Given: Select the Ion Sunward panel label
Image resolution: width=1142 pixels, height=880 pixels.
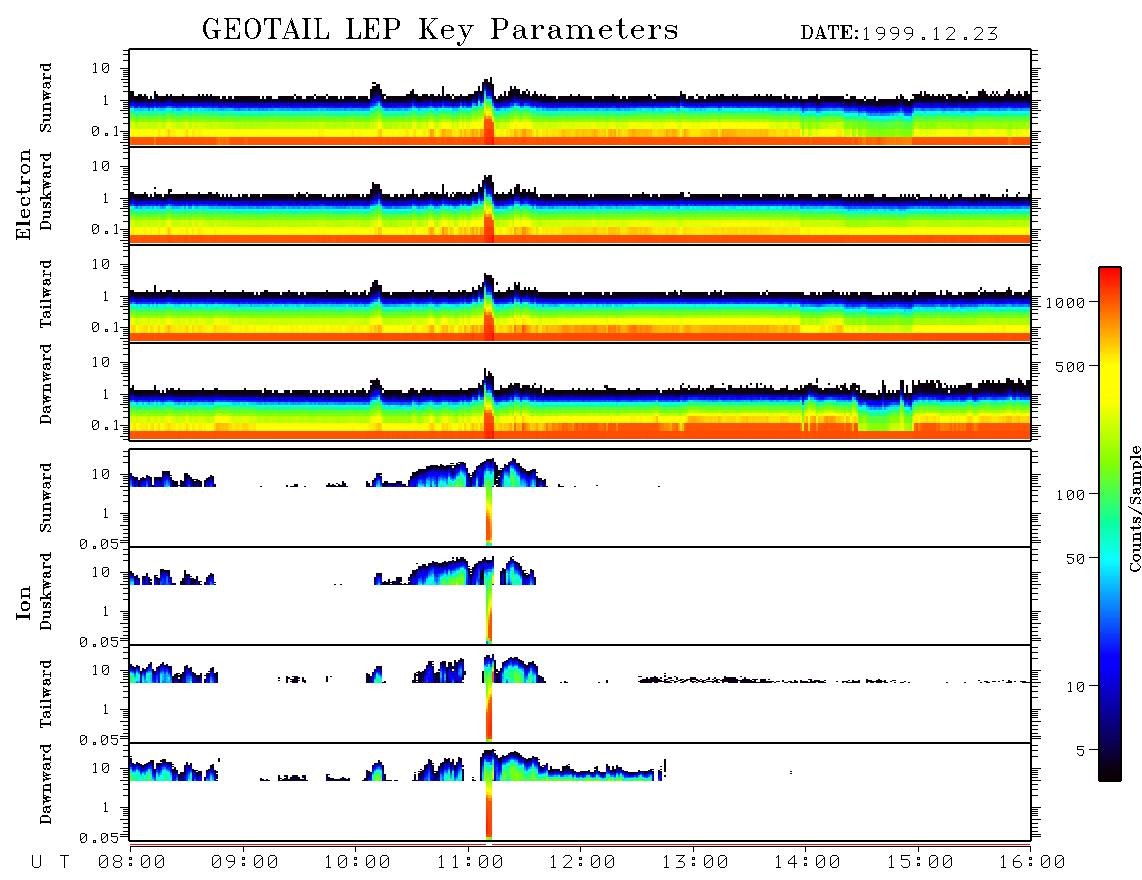Looking at the screenshot, I should 46,497.
